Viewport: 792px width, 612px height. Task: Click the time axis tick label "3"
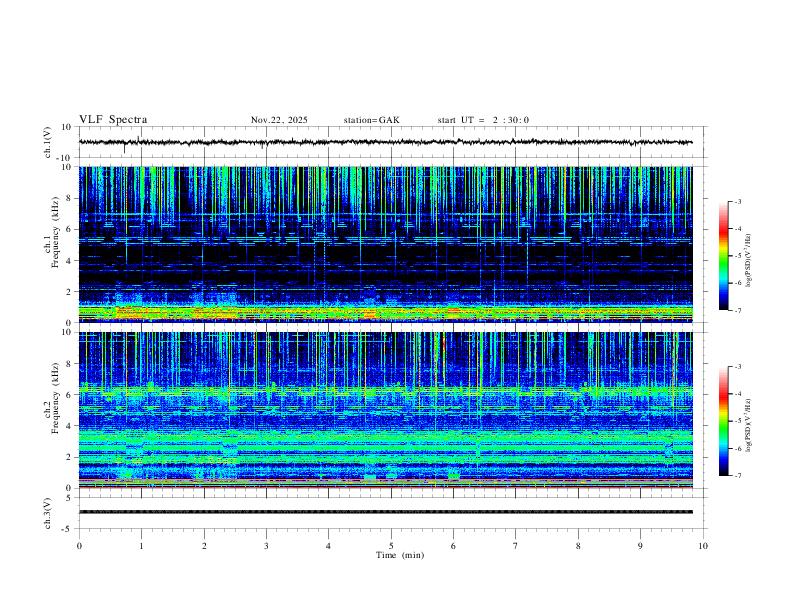point(266,546)
